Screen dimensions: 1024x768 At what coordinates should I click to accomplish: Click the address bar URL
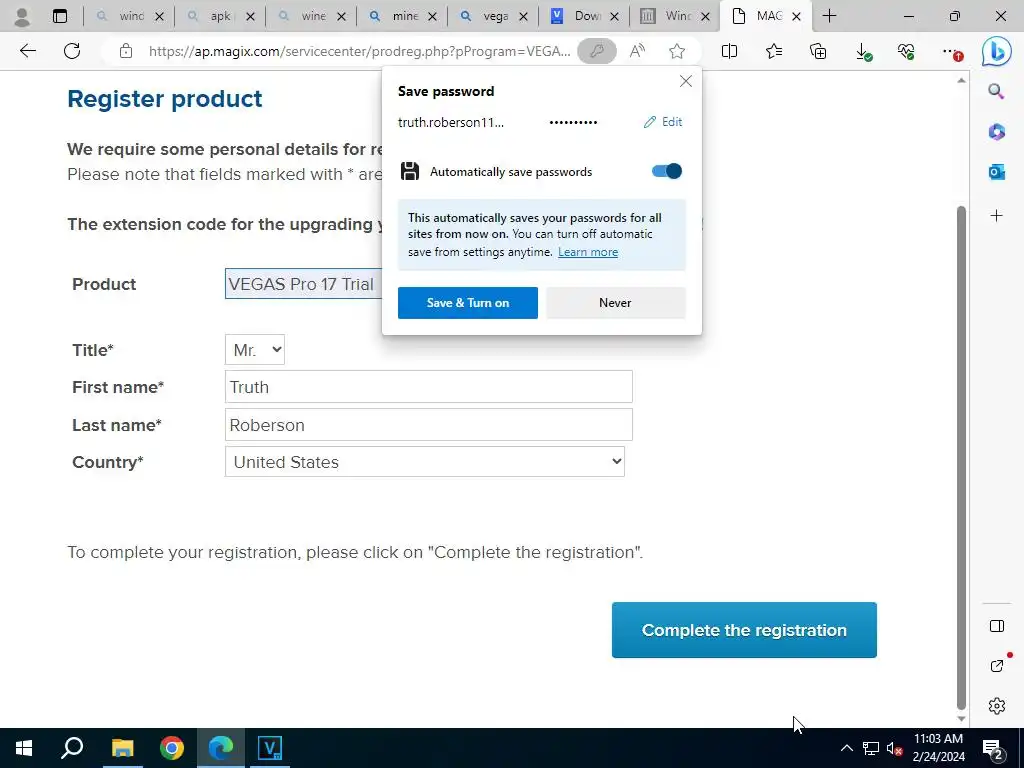pos(359,51)
